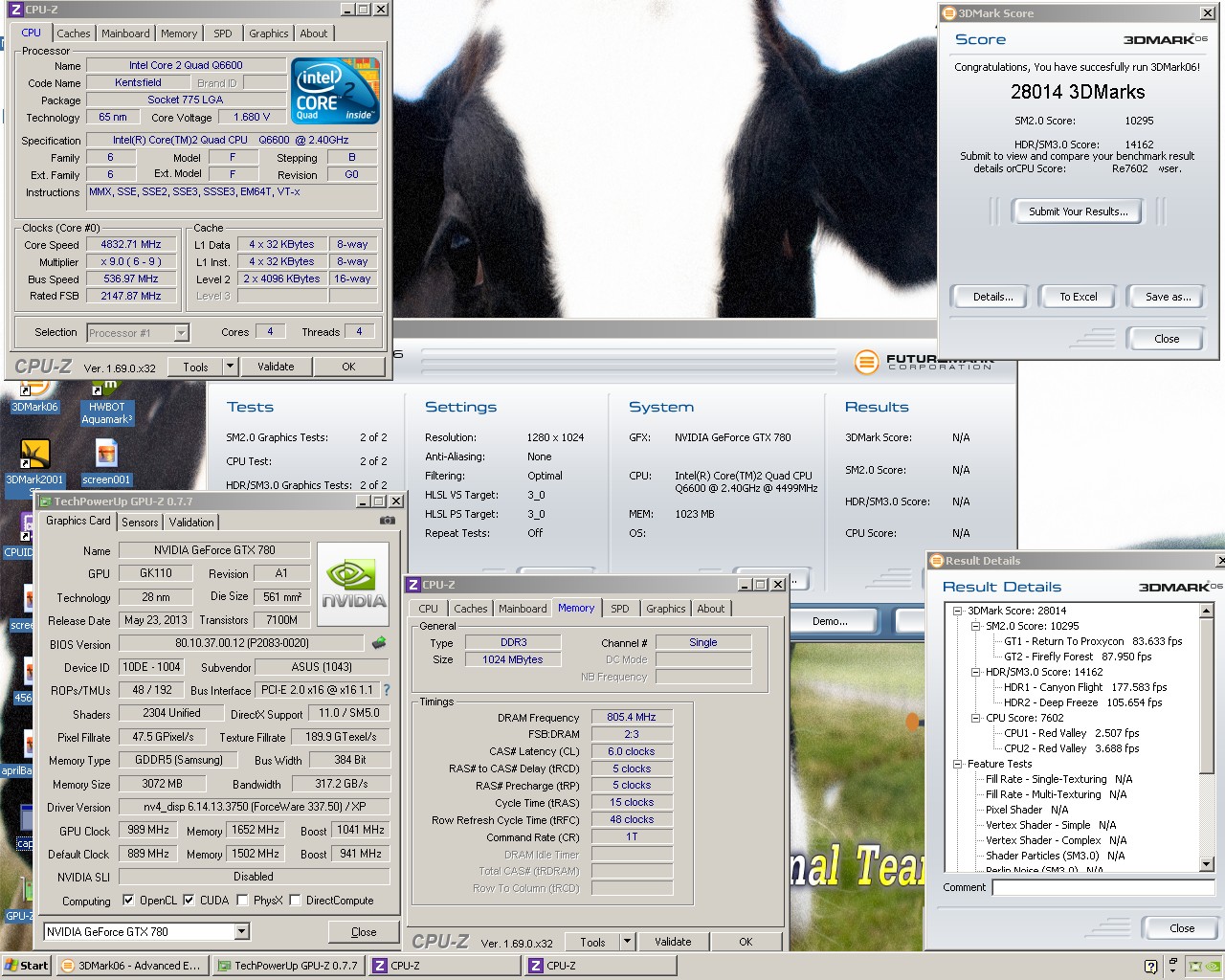
Task: Open the NVIDIA GeForce GTX 780 GPU selector dropdown
Action: pos(241,931)
